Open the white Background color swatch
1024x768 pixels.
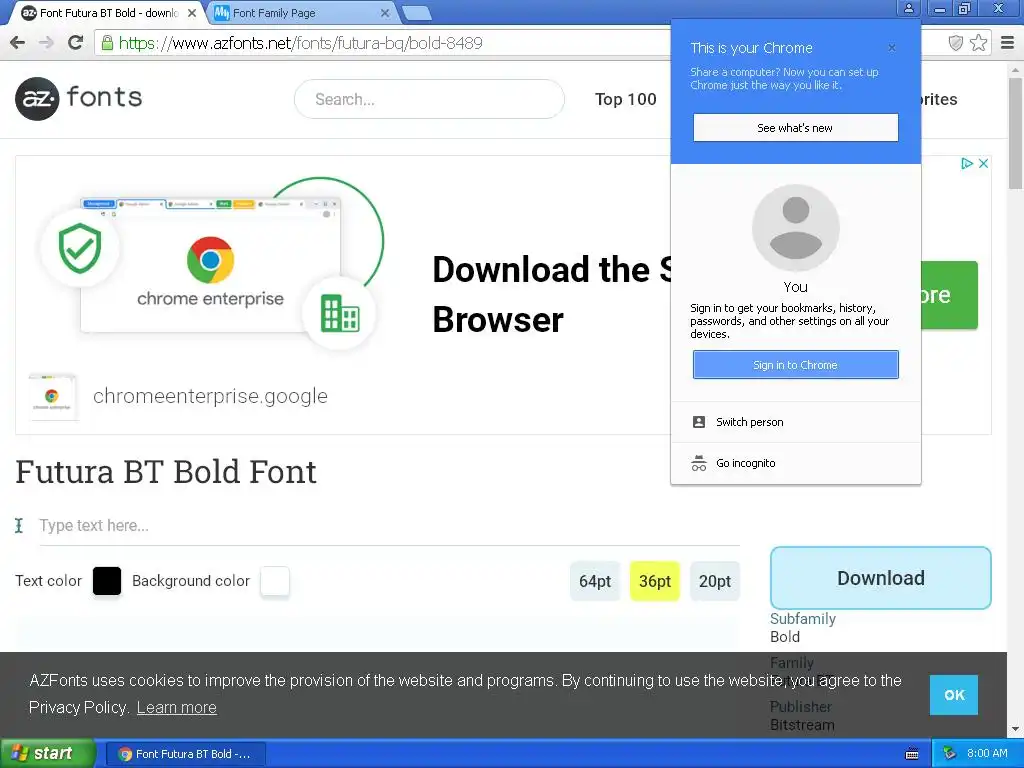pyautogui.click(x=275, y=581)
